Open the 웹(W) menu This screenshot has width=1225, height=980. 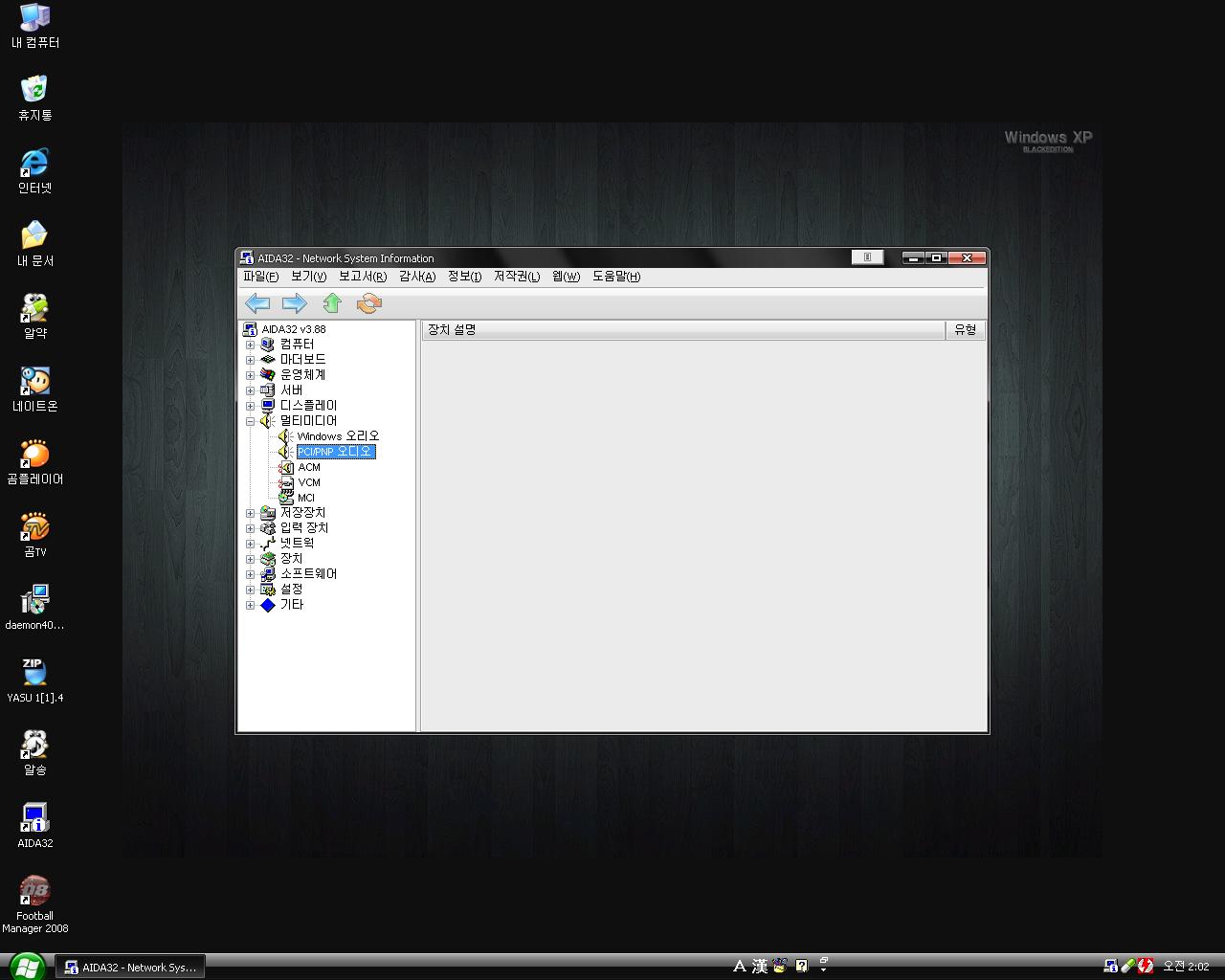point(567,277)
